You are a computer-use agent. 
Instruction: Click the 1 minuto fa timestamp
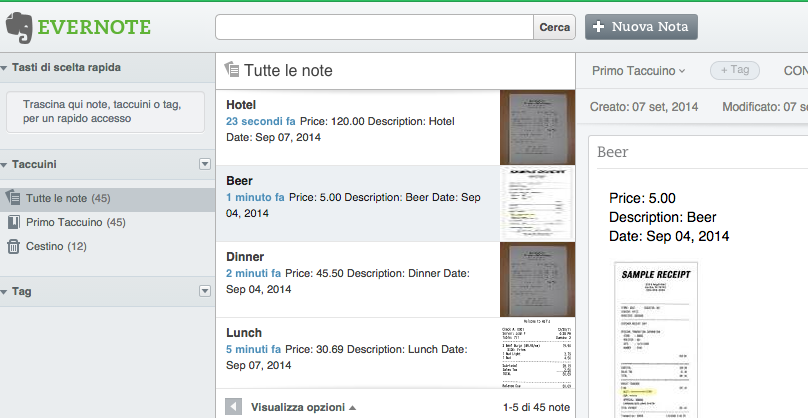click(255, 197)
